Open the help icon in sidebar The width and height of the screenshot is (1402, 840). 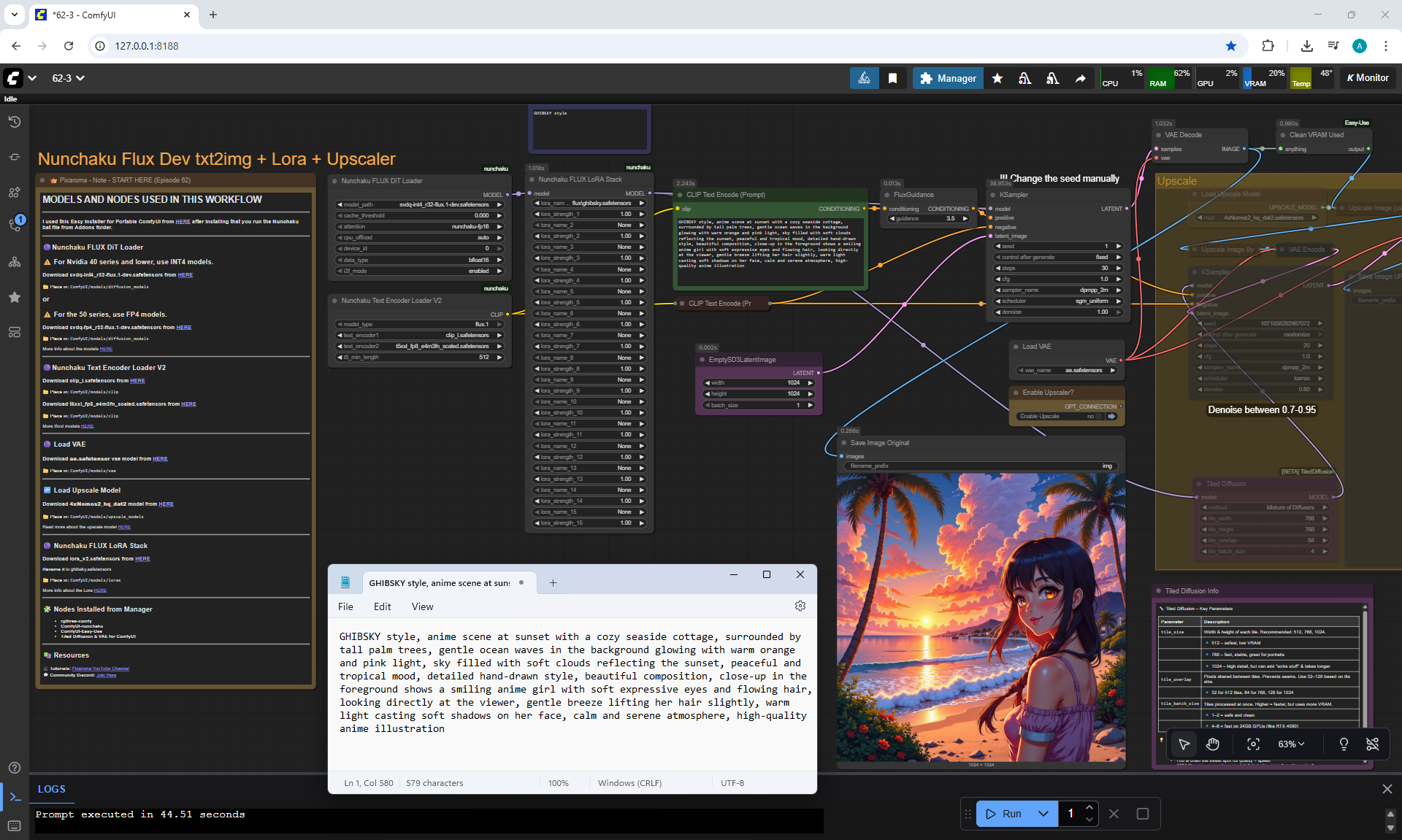[15, 767]
